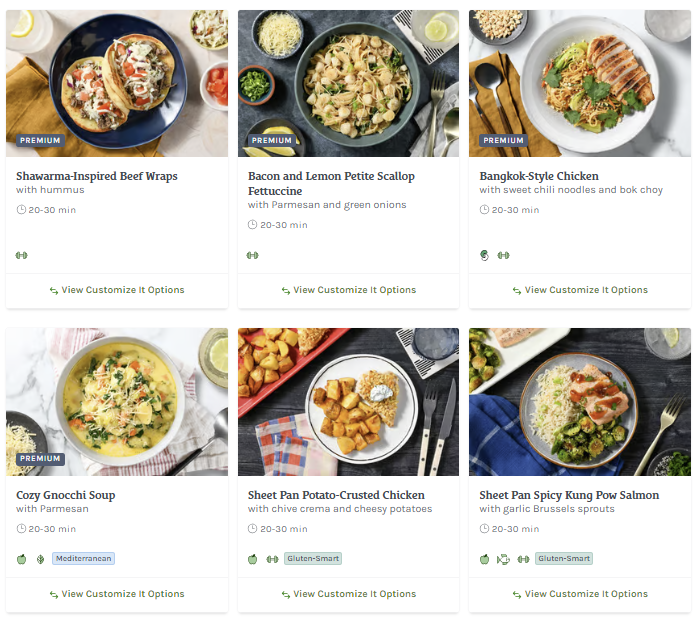
Task: Click the dumbbell icon on Bangkok-Style Chicken card
Action: click(x=503, y=255)
